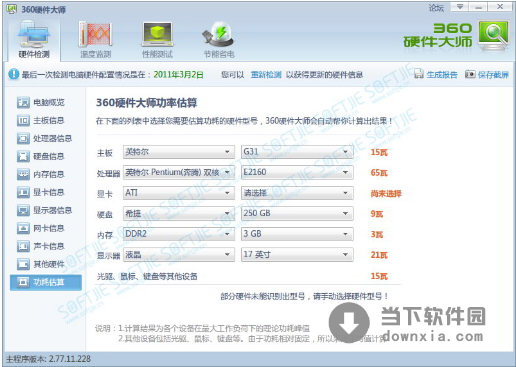This screenshot has width=516, height=367.
Task: Click the 处理器信息 sidebar icon
Action: (x=23, y=138)
